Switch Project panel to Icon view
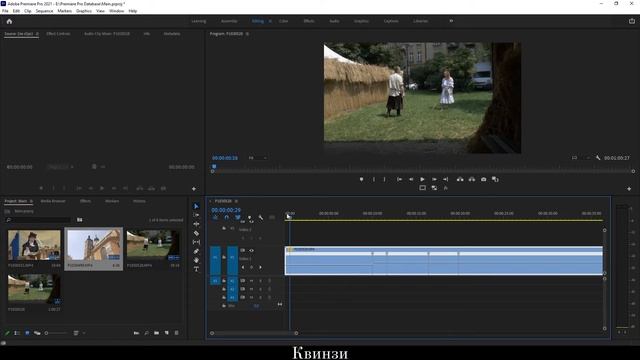This screenshot has height=360, width=640. pyautogui.click(x=27, y=333)
